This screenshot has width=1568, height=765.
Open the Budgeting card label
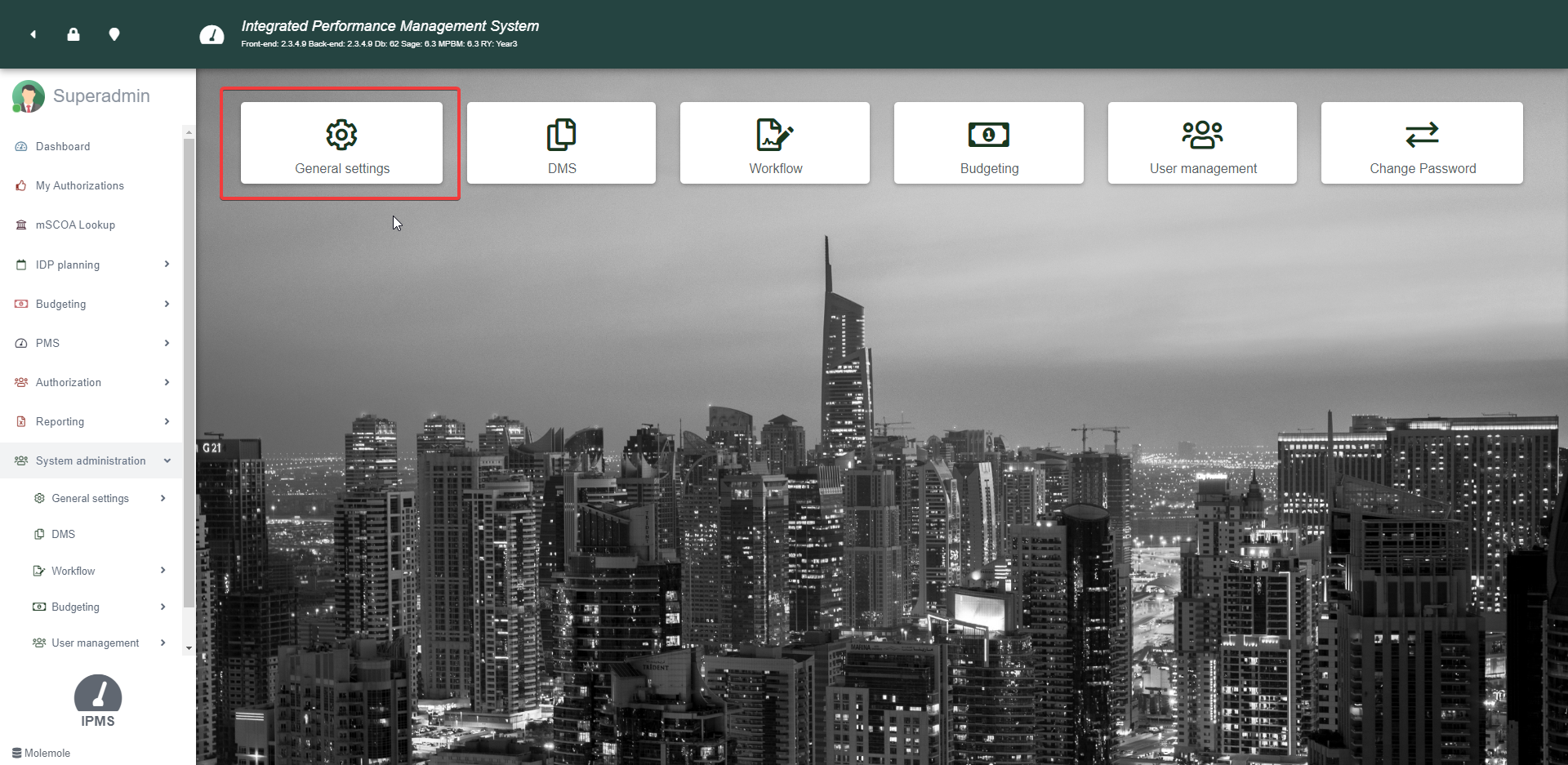(989, 168)
